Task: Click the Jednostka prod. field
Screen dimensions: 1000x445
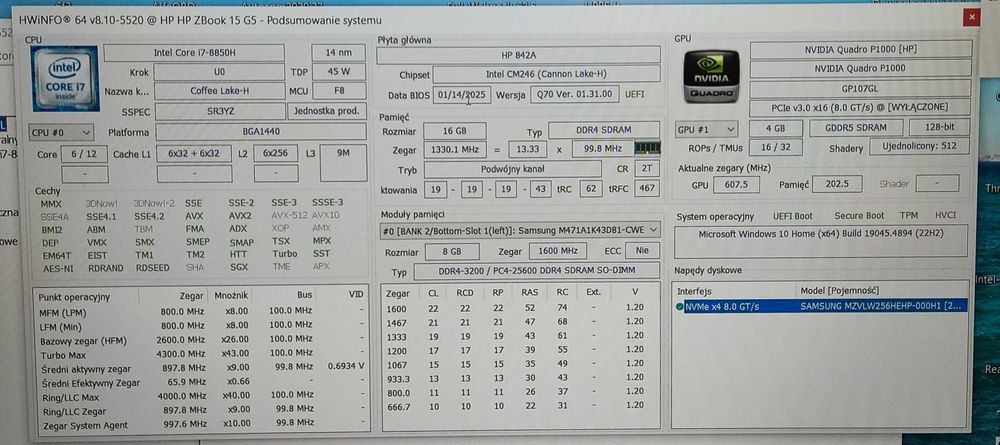Action: 327,112
